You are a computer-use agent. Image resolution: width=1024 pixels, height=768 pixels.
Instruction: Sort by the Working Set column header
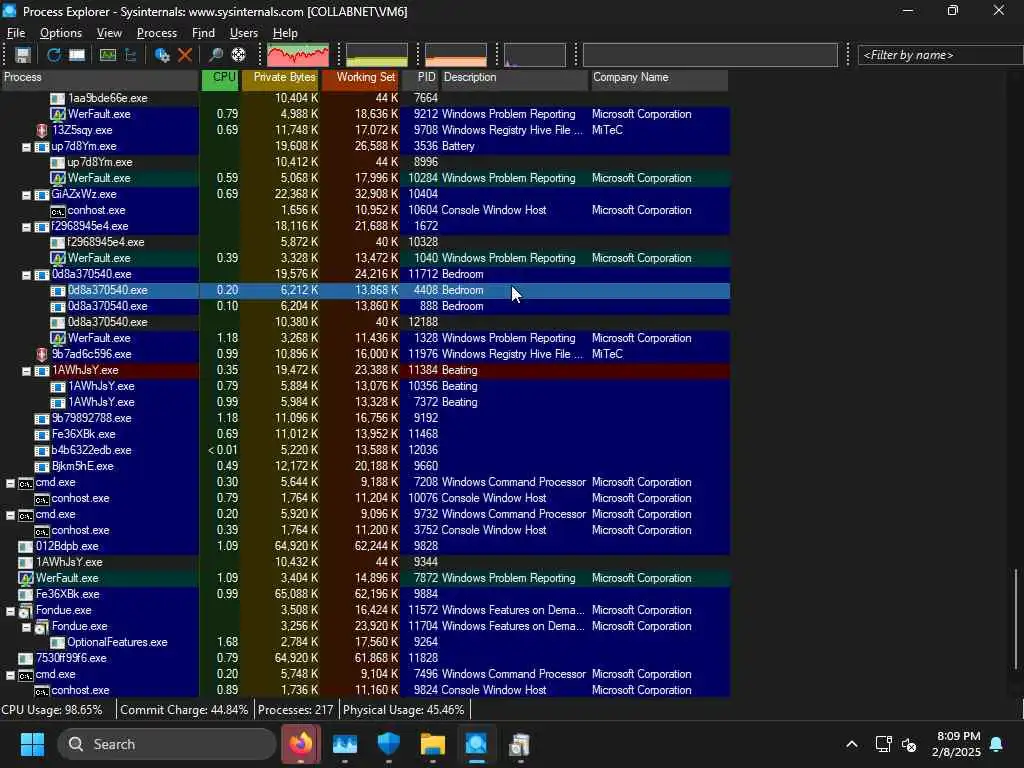(x=360, y=78)
